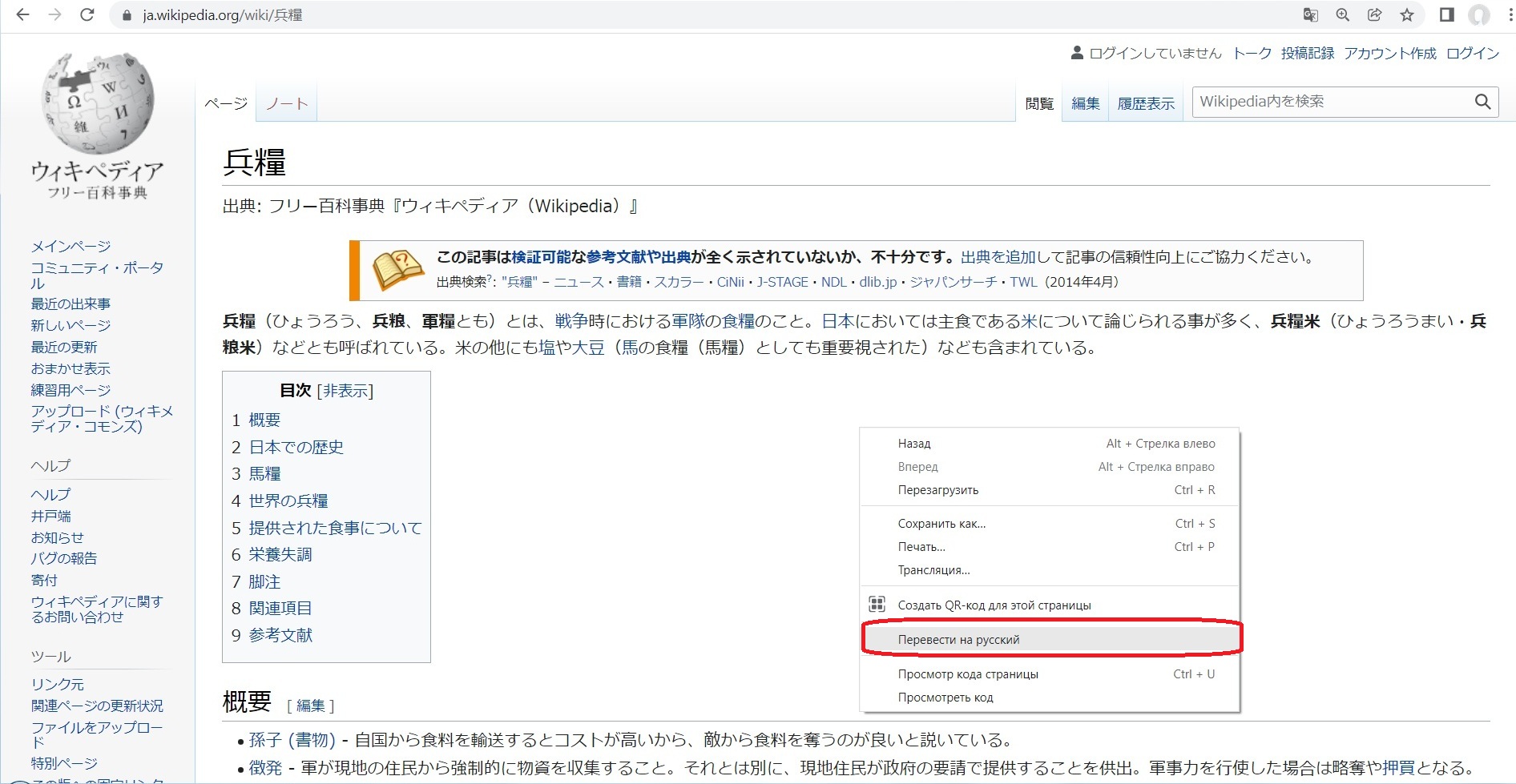Choose Печать... menu entry

(x=1050, y=546)
